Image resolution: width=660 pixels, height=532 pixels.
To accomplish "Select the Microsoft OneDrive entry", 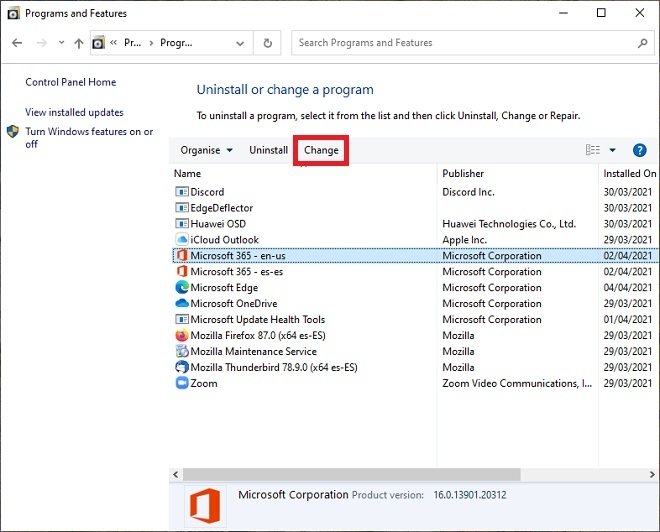I will coord(234,303).
